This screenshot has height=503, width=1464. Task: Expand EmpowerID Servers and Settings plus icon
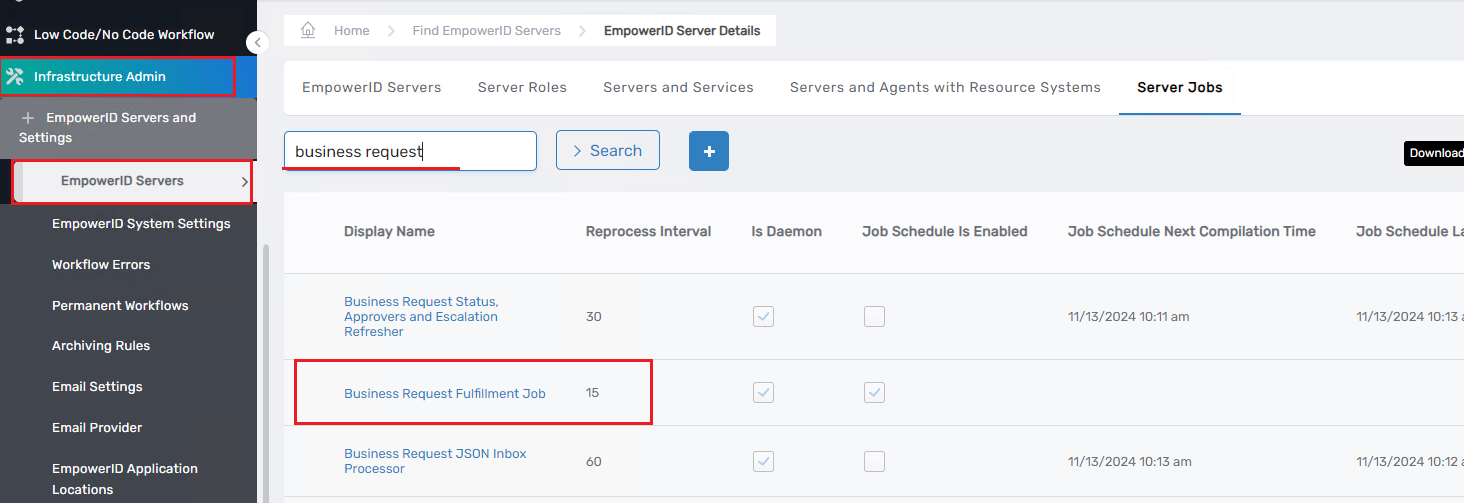coord(28,118)
